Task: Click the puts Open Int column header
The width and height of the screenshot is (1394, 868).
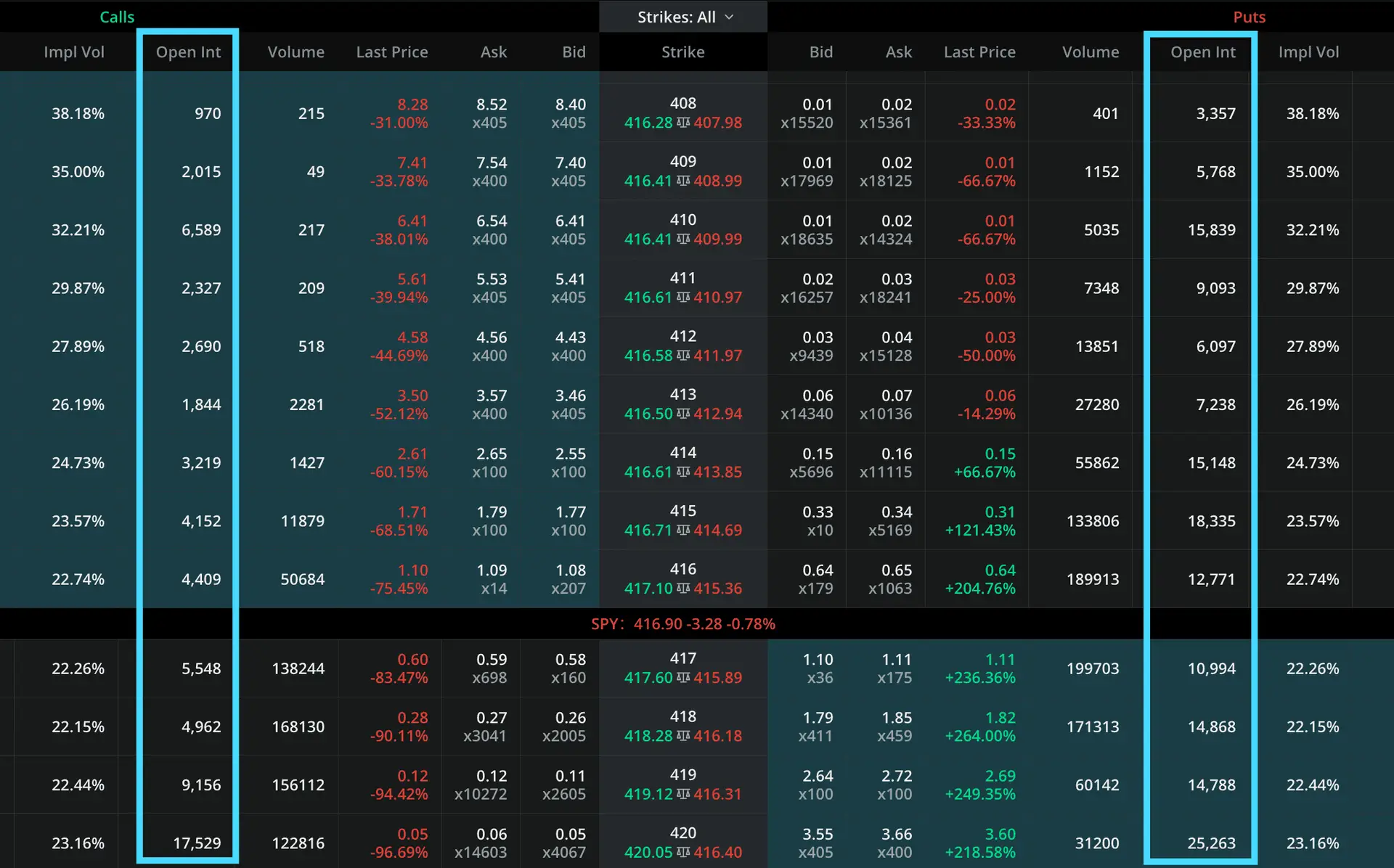Action: (x=1202, y=52)
